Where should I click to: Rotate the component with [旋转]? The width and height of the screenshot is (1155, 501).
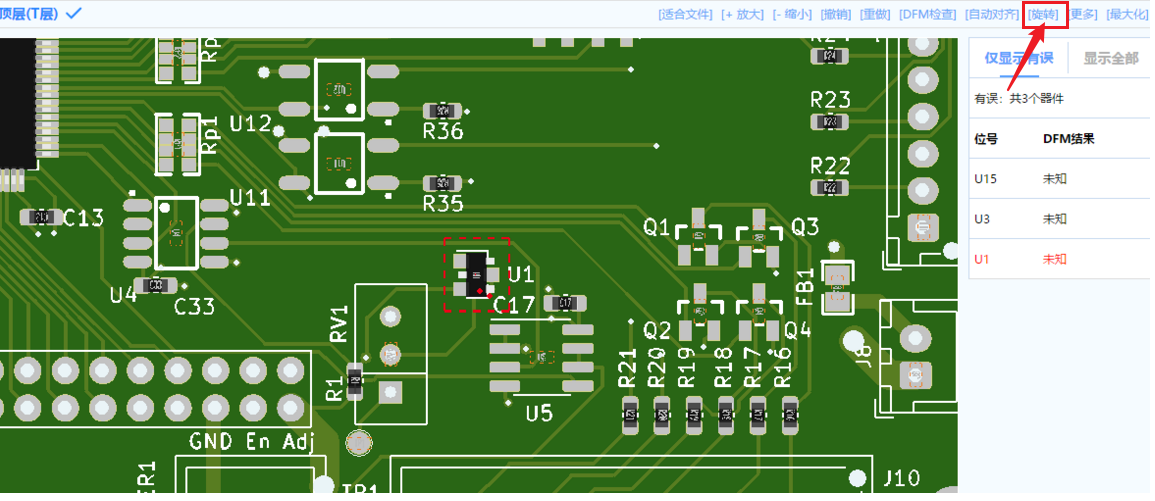pos(1044,15)
